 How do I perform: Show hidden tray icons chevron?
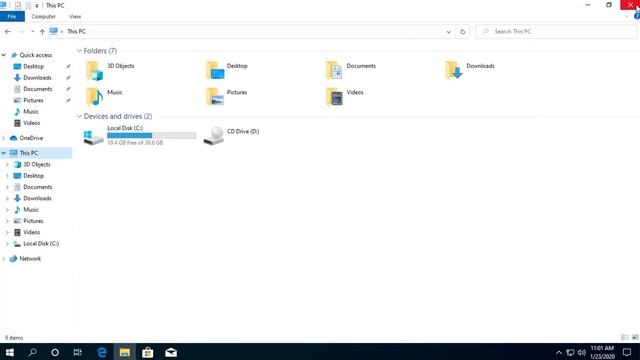pos(559,352)
